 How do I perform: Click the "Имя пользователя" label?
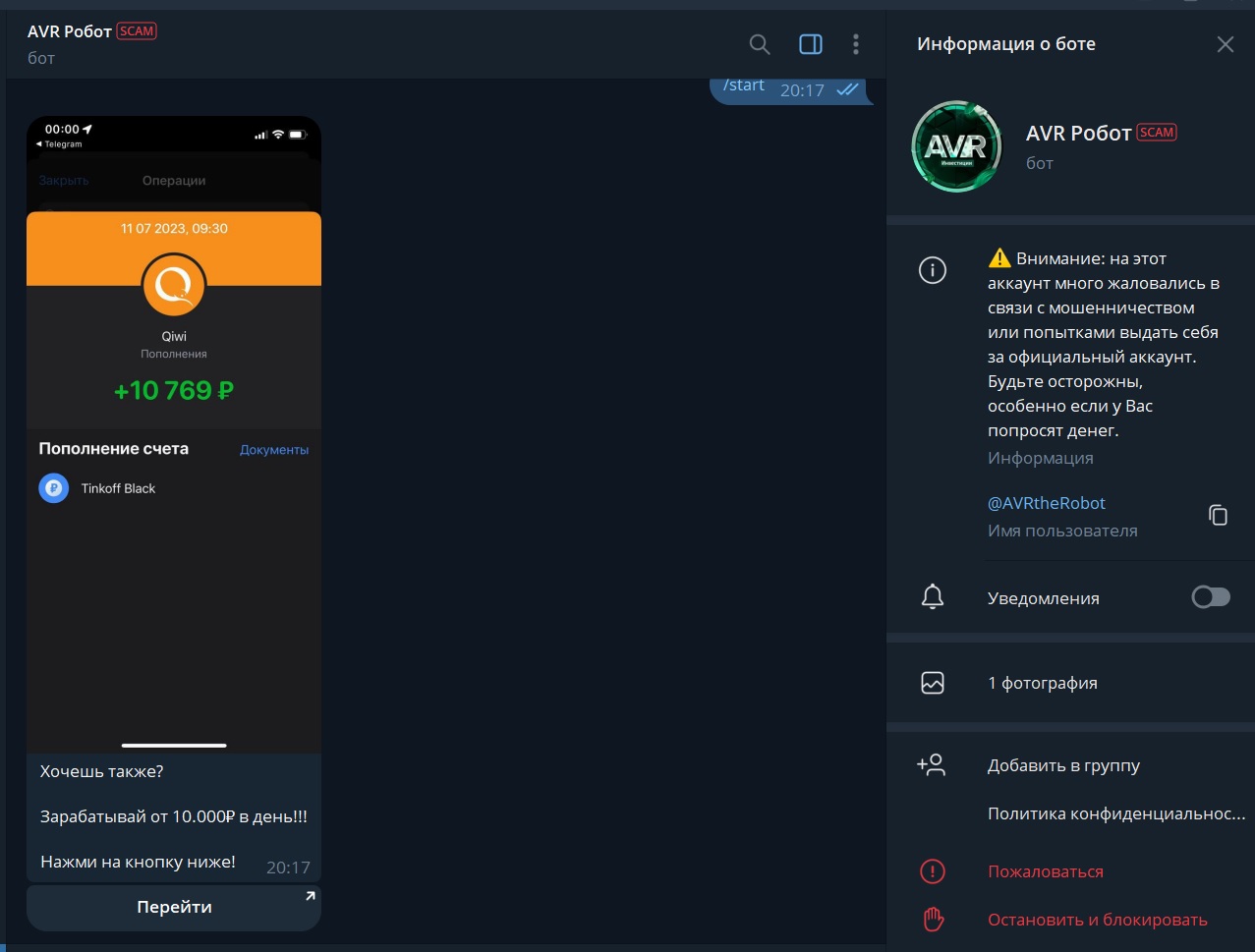click(1062, 531)
